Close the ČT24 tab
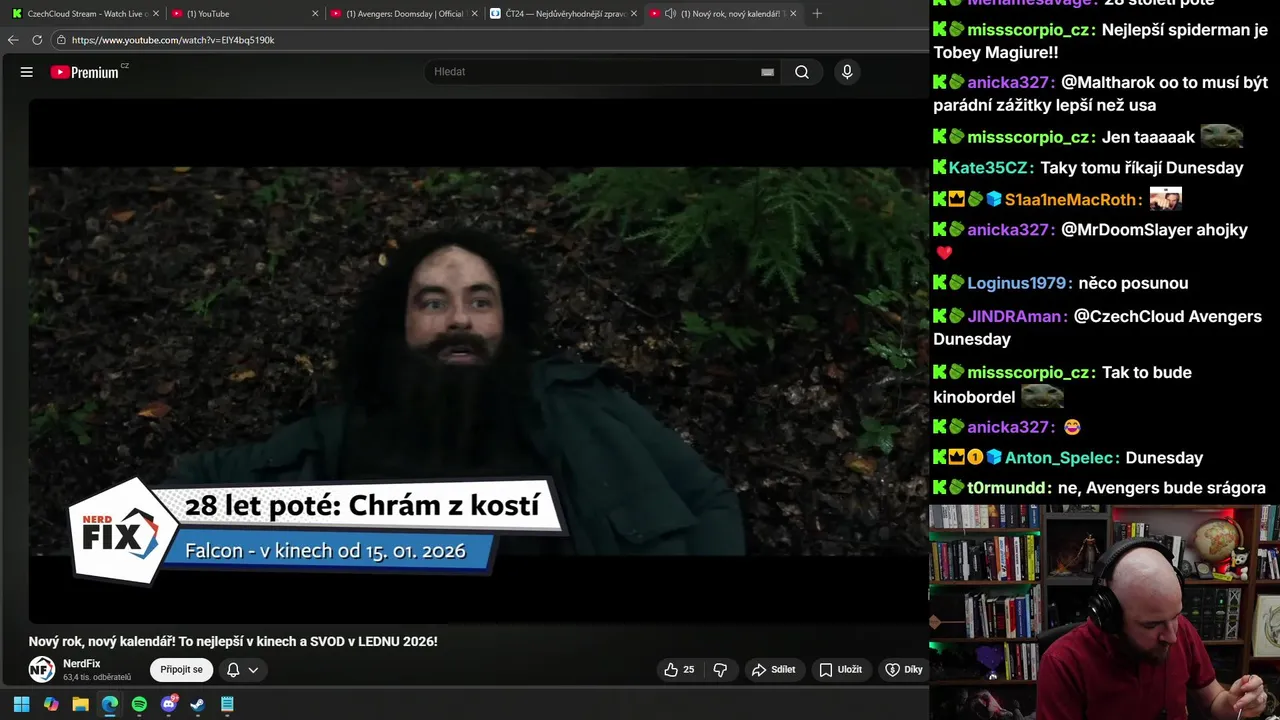Screen dimensions: 1280x720 click(633, 14)
